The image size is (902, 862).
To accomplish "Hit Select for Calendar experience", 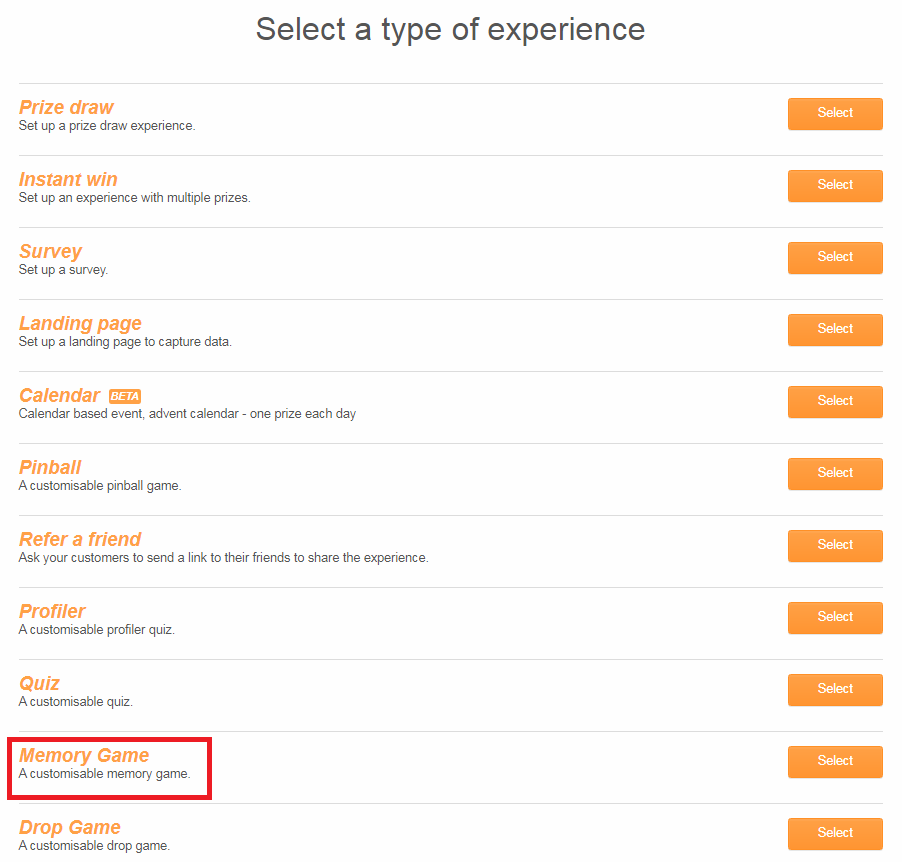I will coord(834,401).
